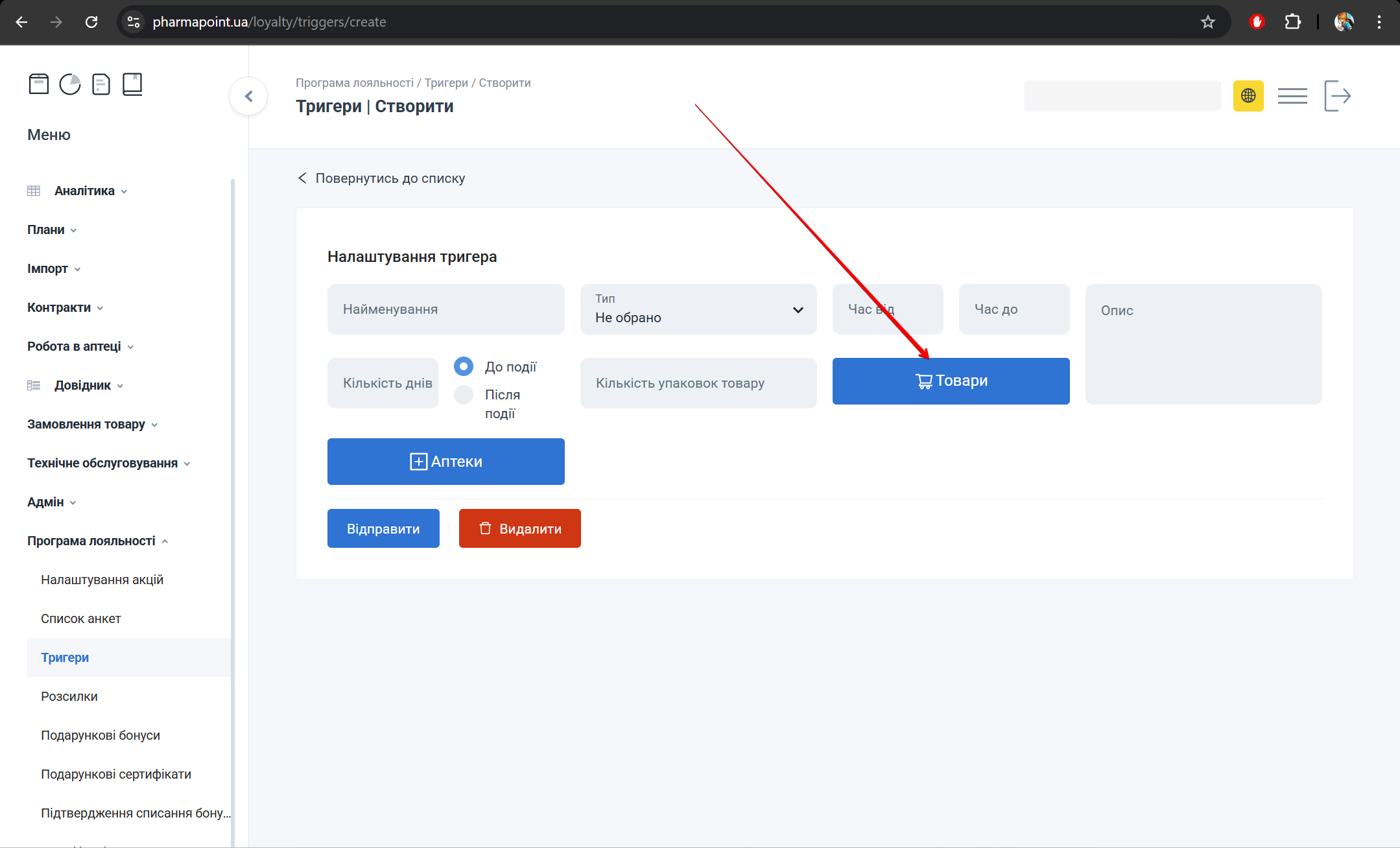Click the logout arrow icon
The height and width of the screenshot is (848, 1400).
(1337, 96)
